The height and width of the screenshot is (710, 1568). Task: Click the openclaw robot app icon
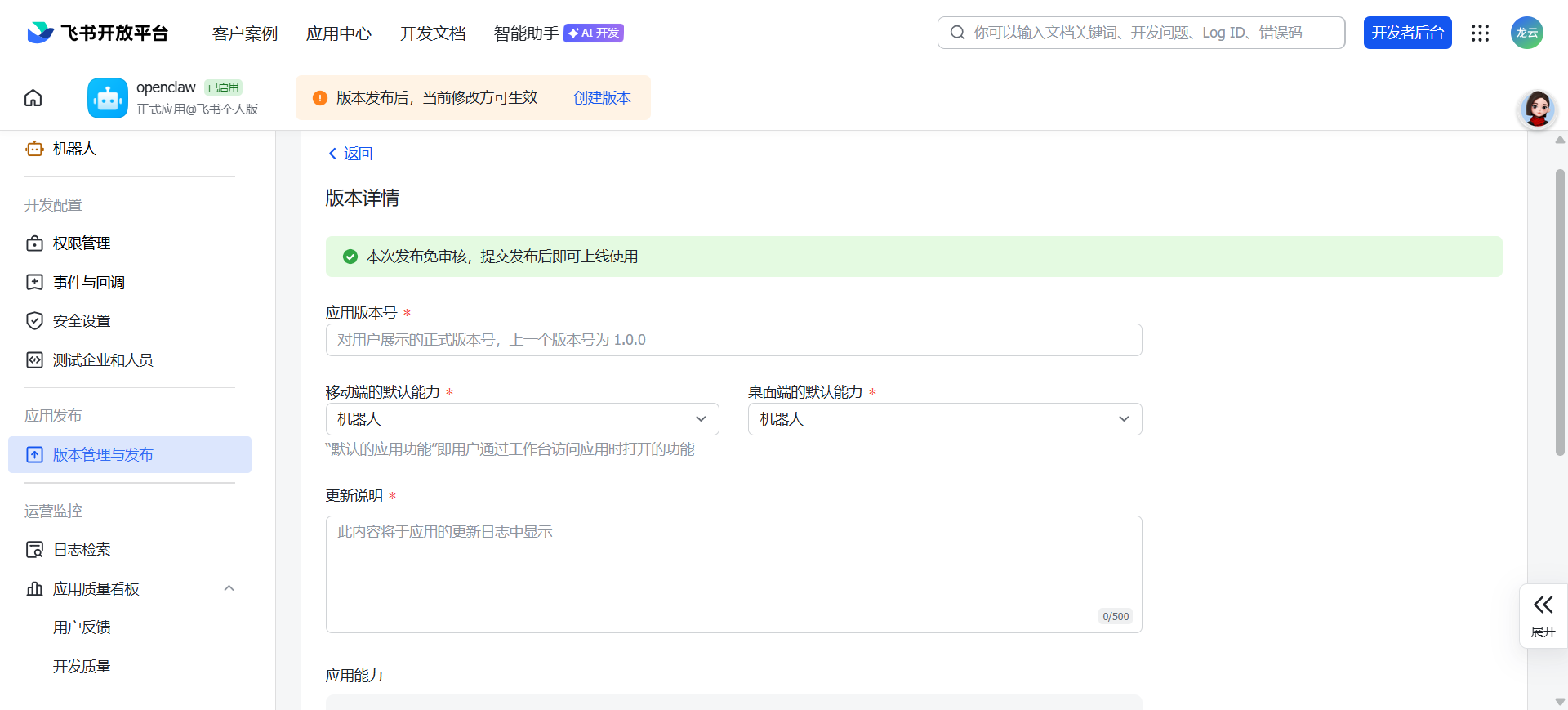pyautogui.click(x=108, y=98)
